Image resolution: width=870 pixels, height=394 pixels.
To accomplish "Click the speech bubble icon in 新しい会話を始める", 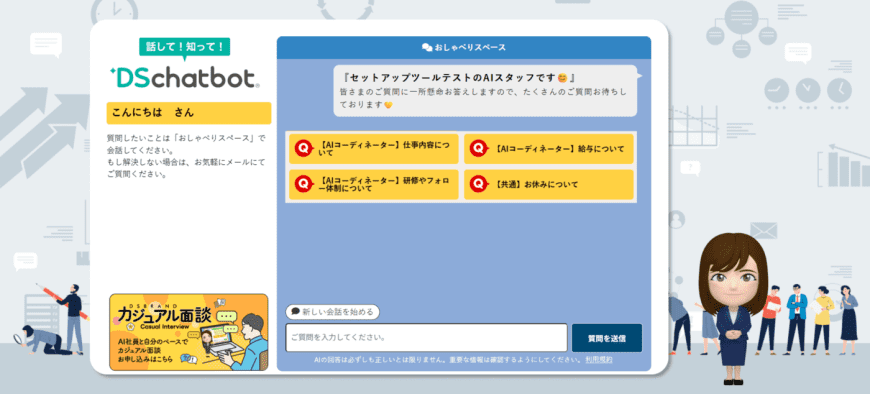I will [x=295, y=312].
